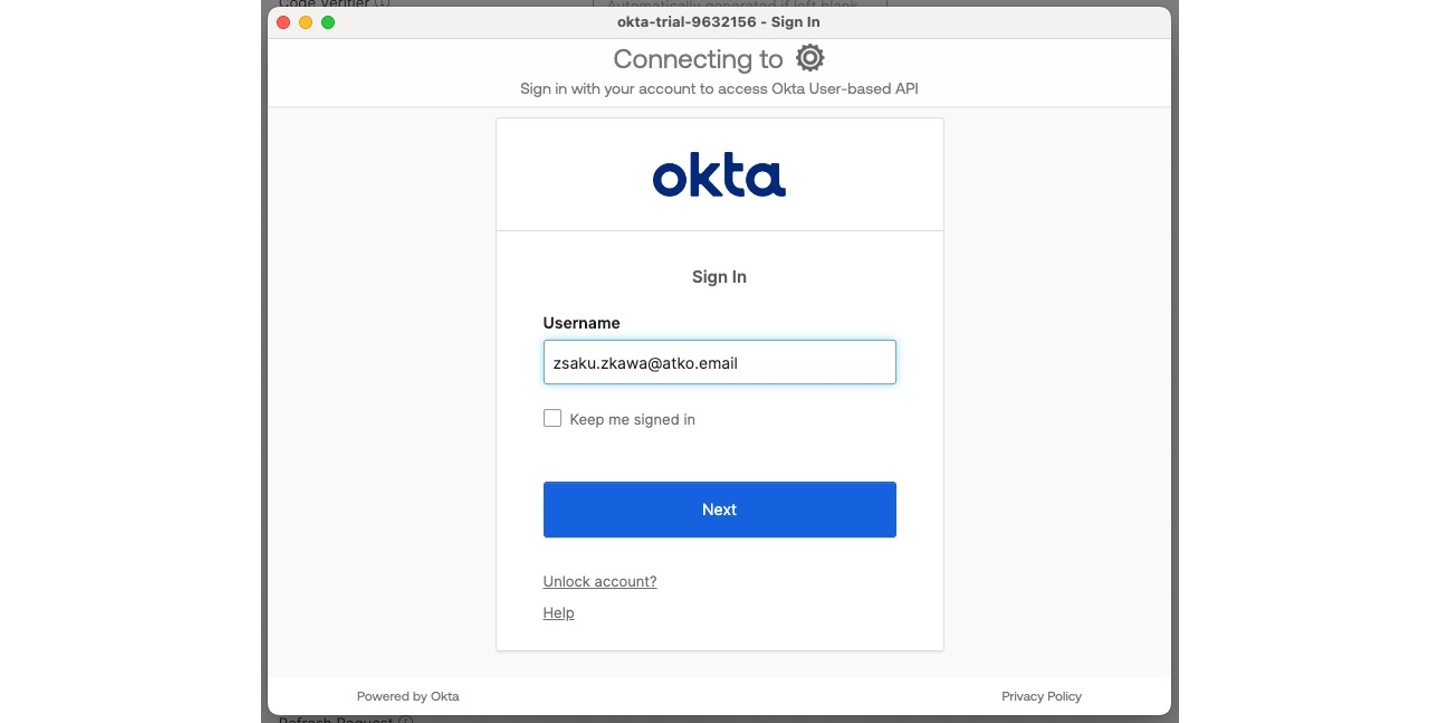This screenshot has width=1440, height=723.
Task: Click the info icon beside Code Verifier
Action: click(x=382, y=3)
